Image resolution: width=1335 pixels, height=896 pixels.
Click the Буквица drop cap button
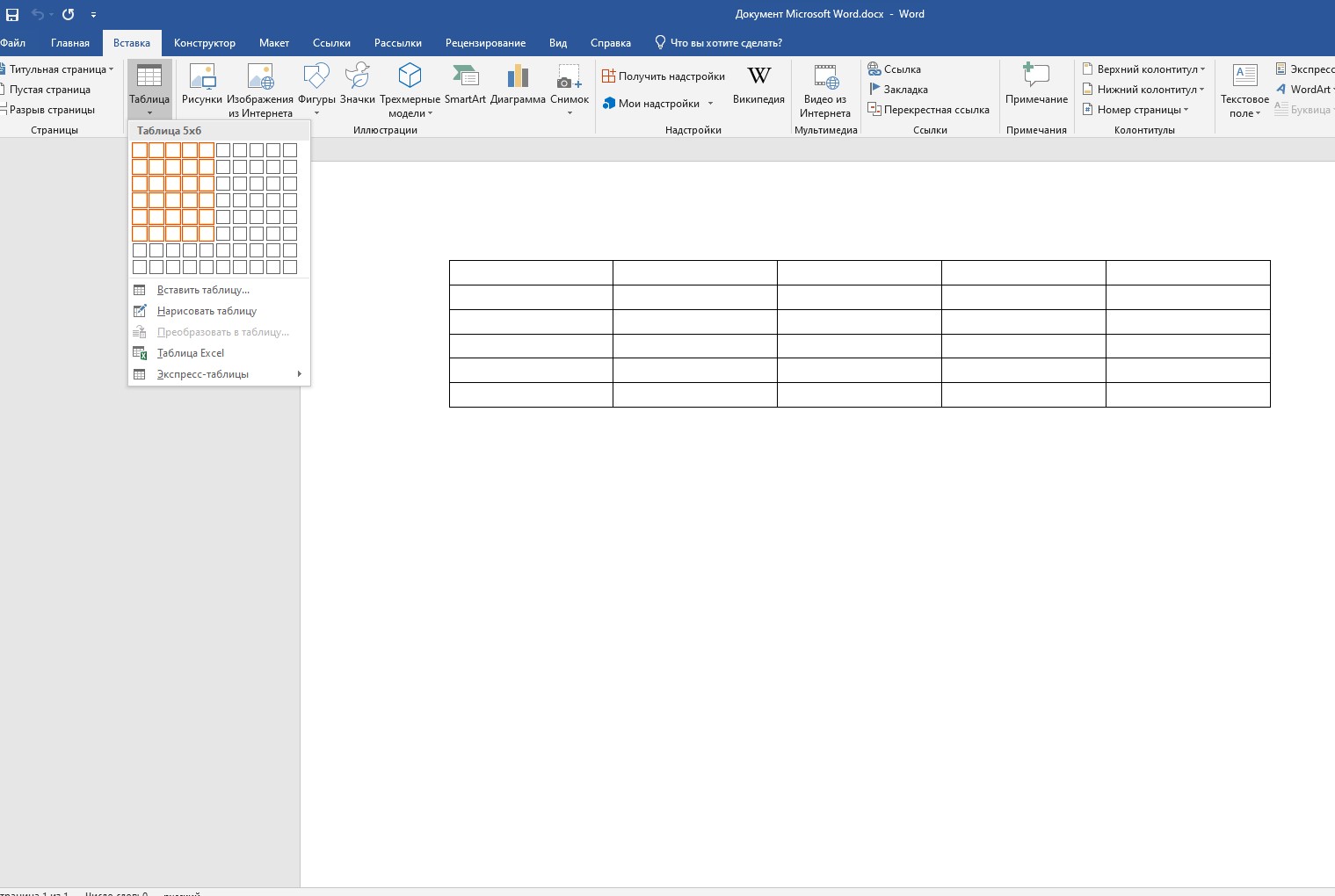pos(1304,110)
